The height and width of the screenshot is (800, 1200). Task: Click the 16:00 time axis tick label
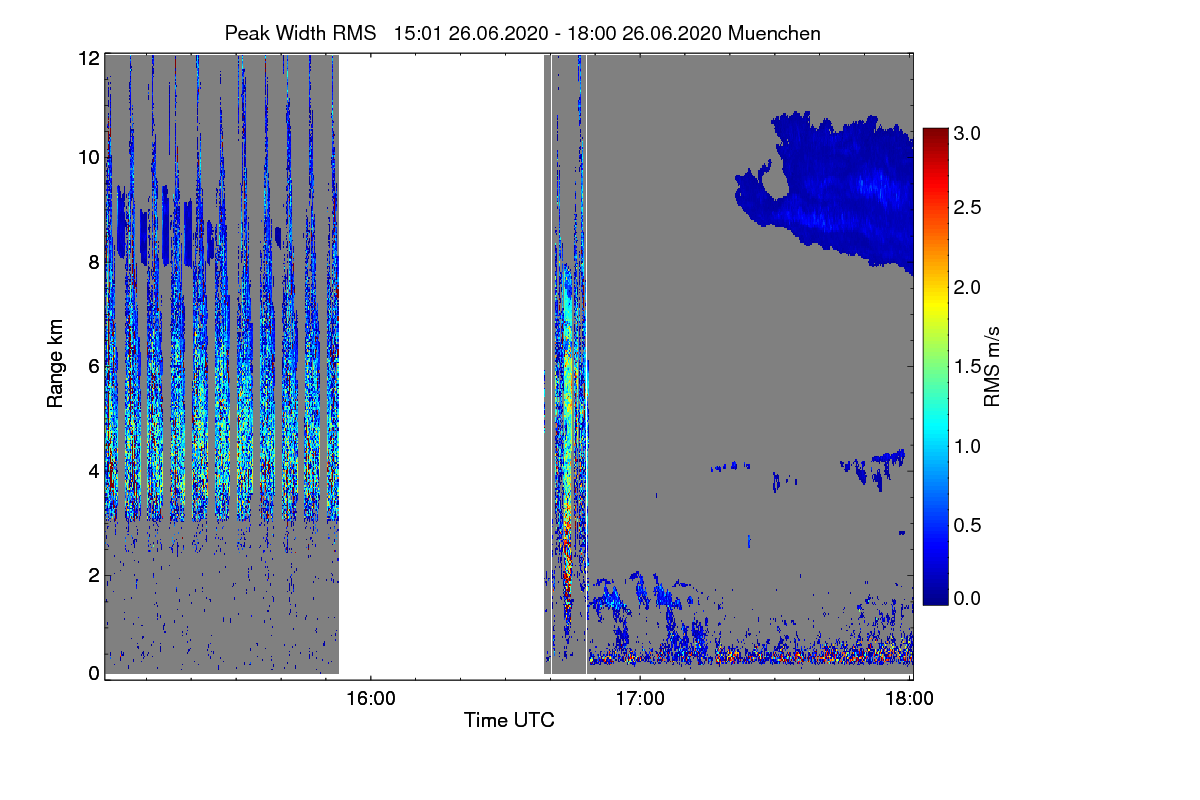point(370,698)
